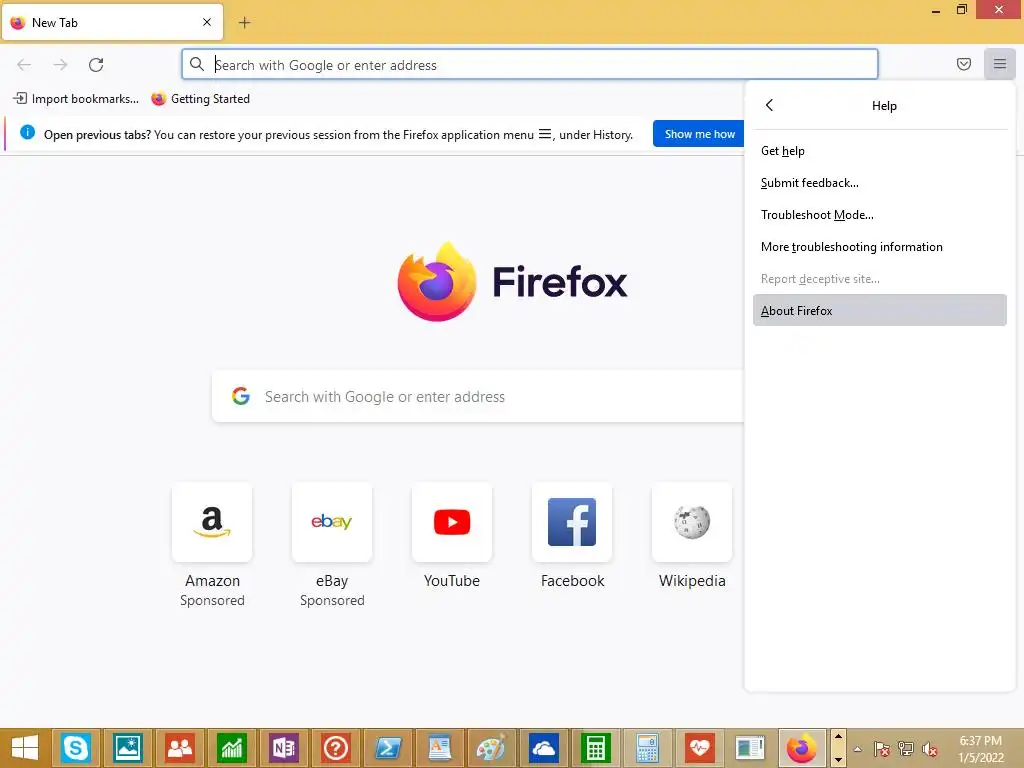Viewport: 1024px width, 768px height.
Task: Click the Show me how button
Action: (x=699, y=134)
